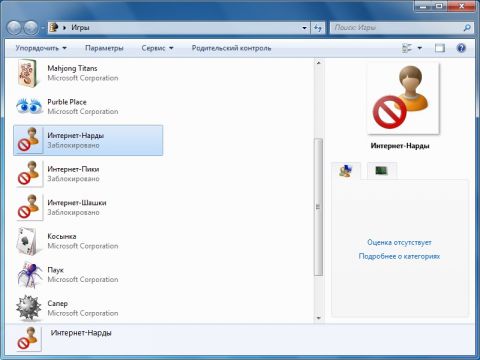The width and height of the screenshot is (480, 360).
Task: Open Родительский контроль settings
Action: click(x=231, y=48)
